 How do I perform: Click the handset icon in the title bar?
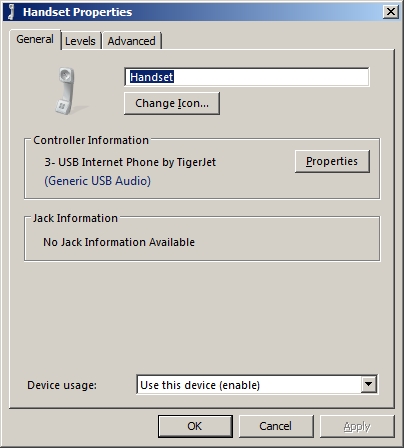point(12,12)
